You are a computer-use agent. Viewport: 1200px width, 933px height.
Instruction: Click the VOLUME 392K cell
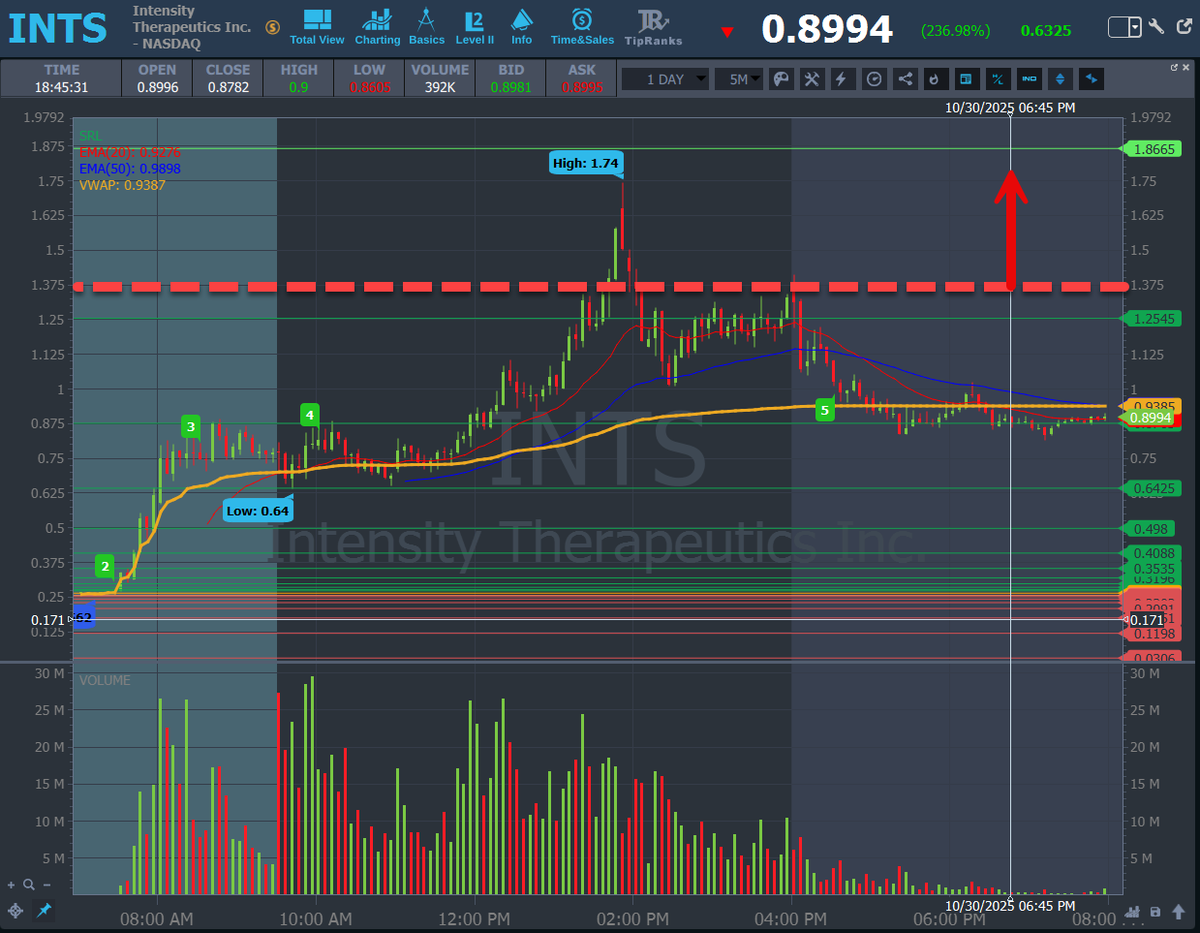pyautogui.click(x=440, y=78)
